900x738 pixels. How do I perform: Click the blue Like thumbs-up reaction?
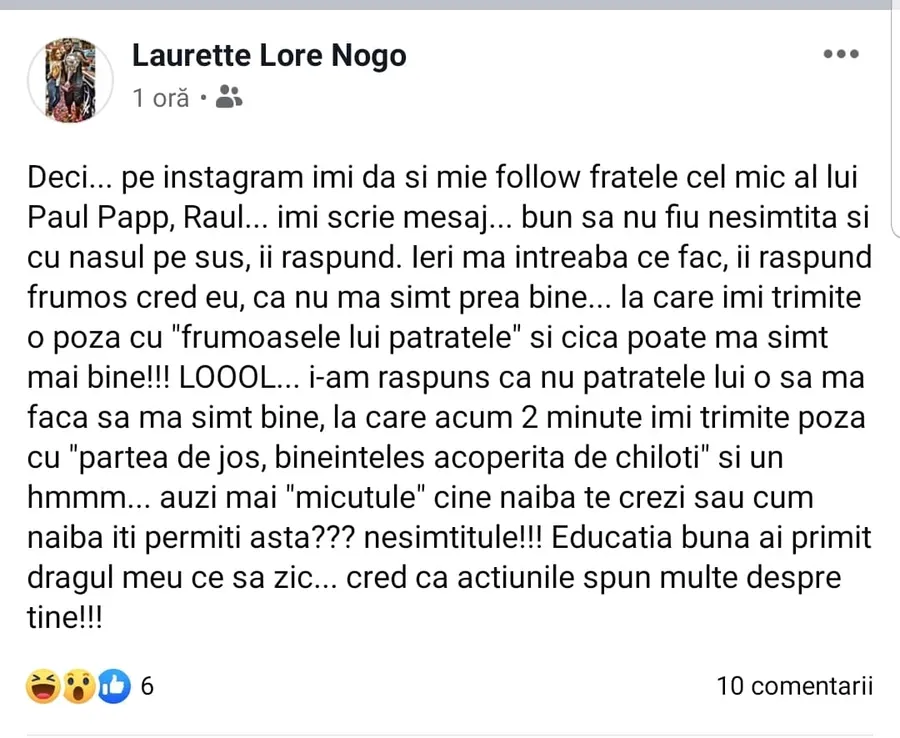pos(113,686)
